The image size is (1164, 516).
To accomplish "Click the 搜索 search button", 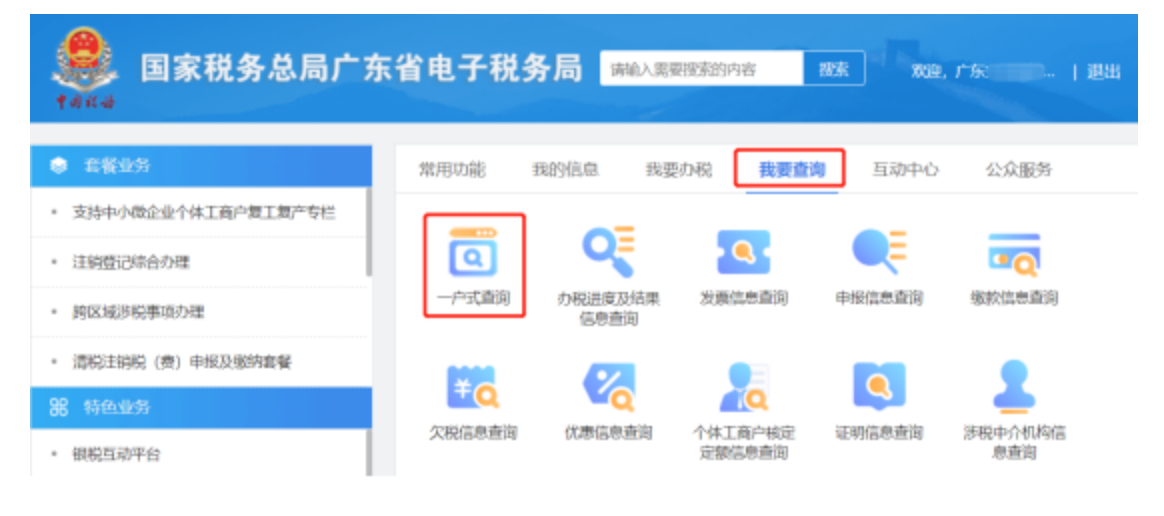I will click(x=834, y=69).
